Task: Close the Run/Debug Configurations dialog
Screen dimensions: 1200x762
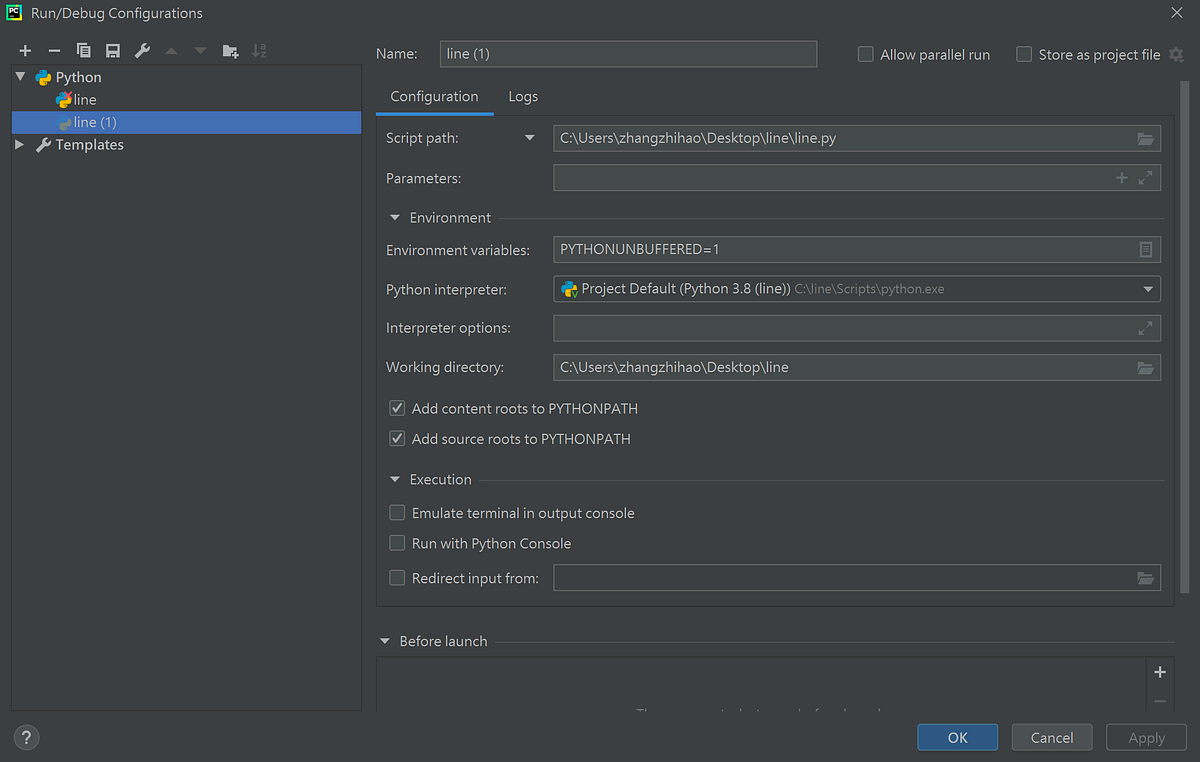Action: click(1176, 13)
